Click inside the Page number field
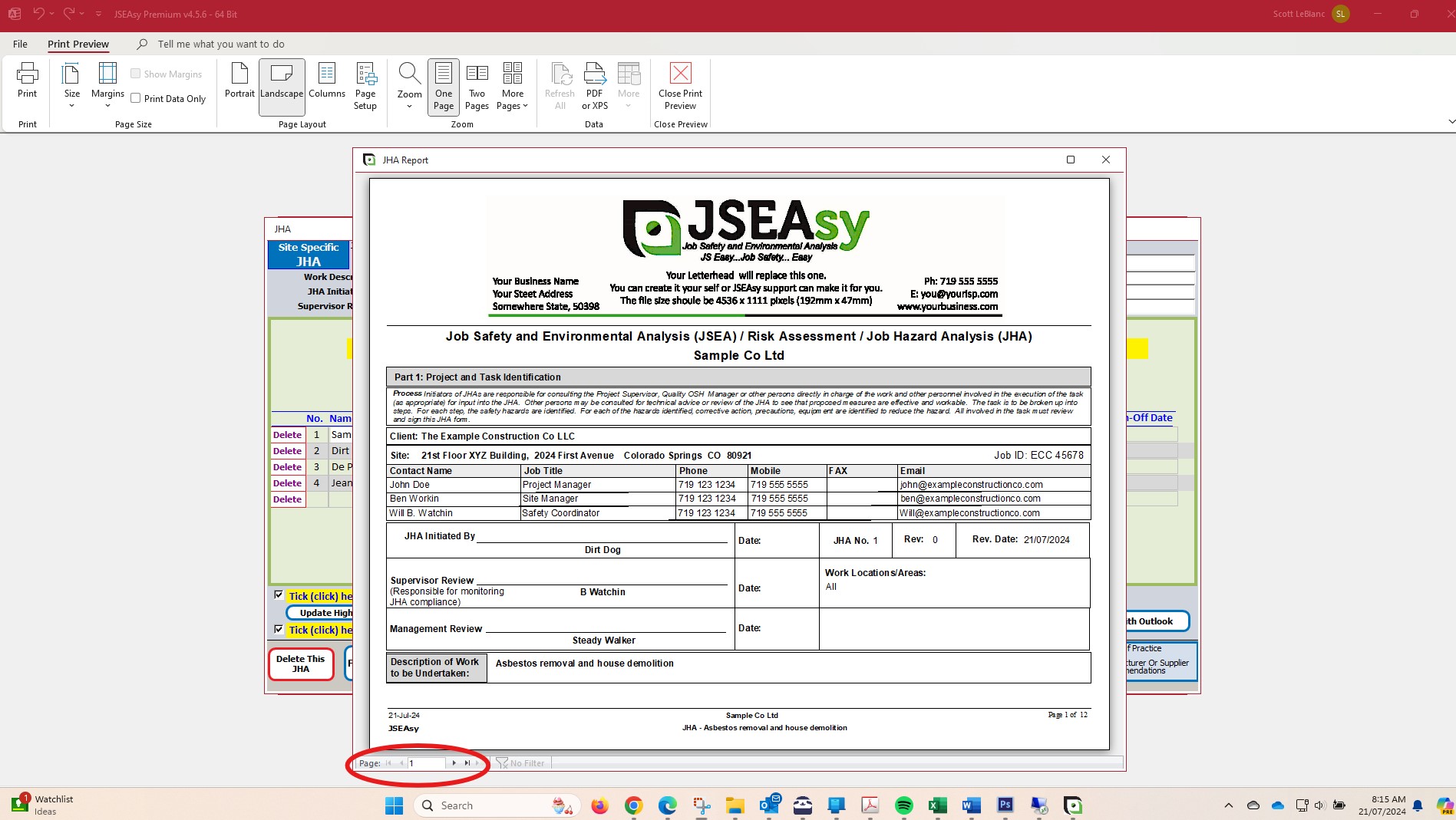This screenshot has height=820, width=1456. tap(427, 763)
